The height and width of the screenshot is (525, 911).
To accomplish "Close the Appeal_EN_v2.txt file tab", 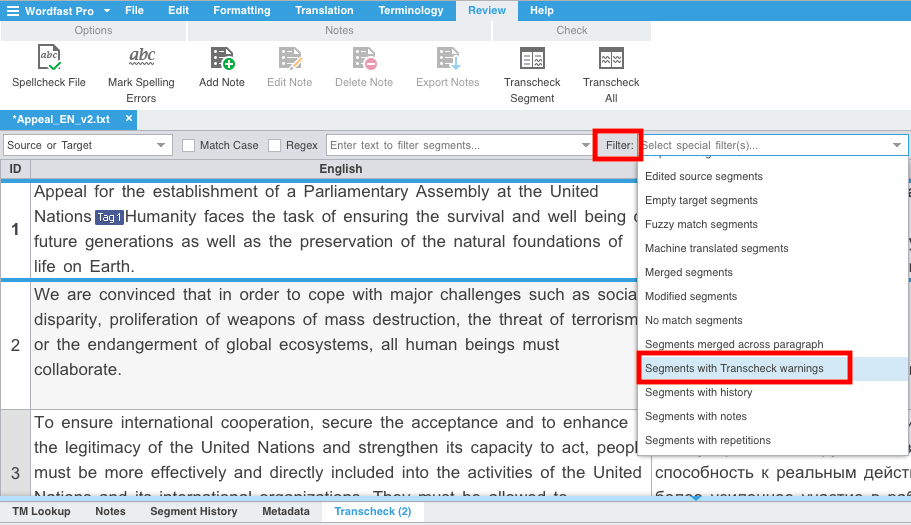I will (128, 118).
